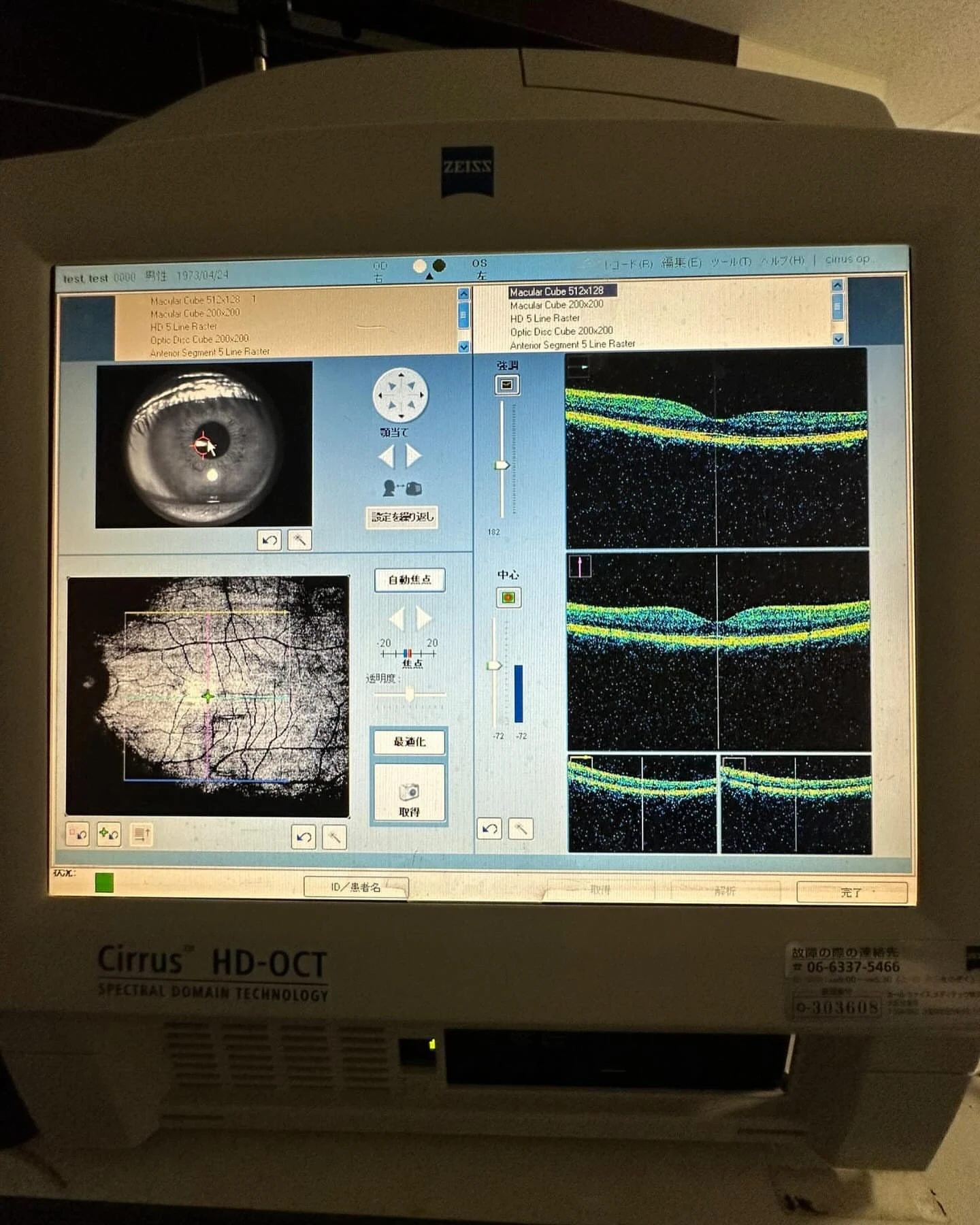
Task: Click the round chinrest direction pad
Action: pos(401,395)
